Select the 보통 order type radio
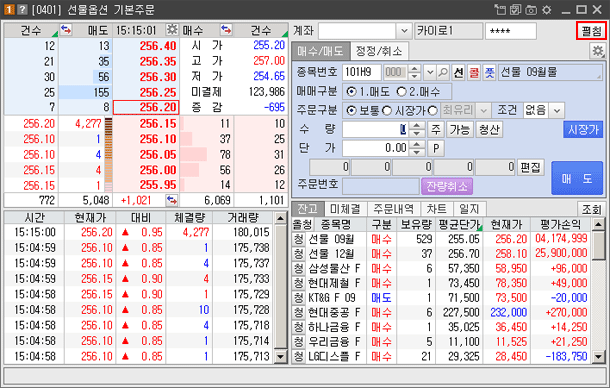The height and width of the screenshot is (388, 610). click(351, 111)
